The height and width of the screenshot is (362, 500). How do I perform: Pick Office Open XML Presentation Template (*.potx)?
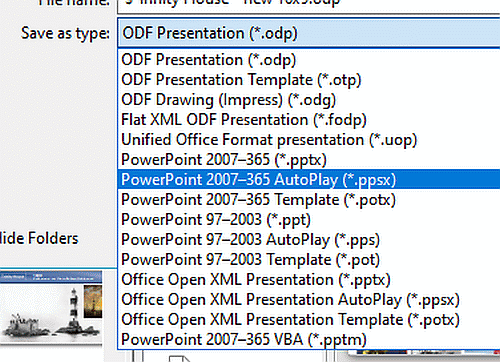(309, 320)
